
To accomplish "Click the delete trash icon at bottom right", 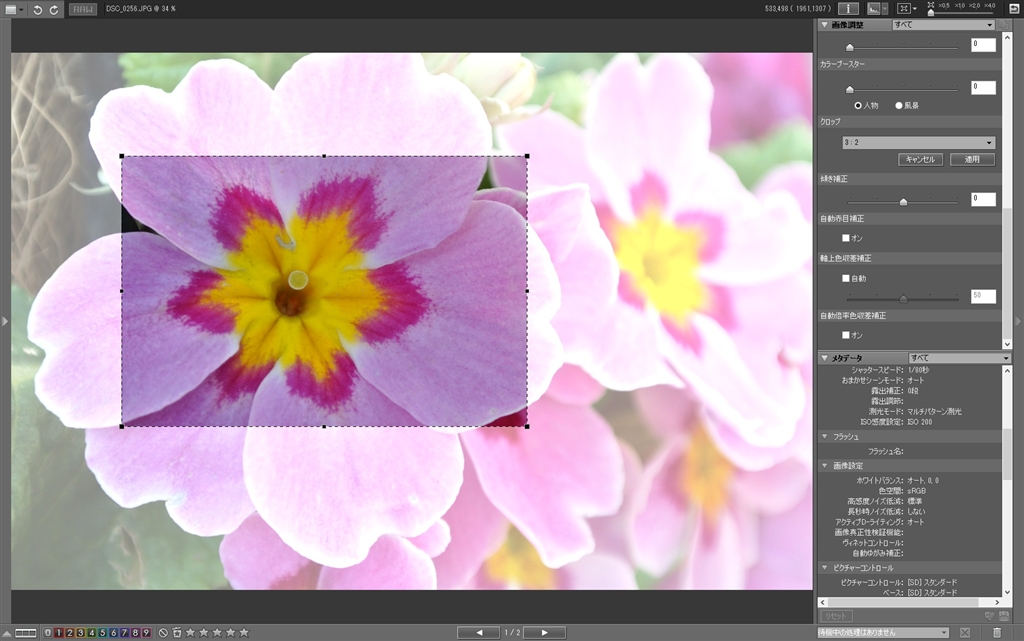I will 997,633.
